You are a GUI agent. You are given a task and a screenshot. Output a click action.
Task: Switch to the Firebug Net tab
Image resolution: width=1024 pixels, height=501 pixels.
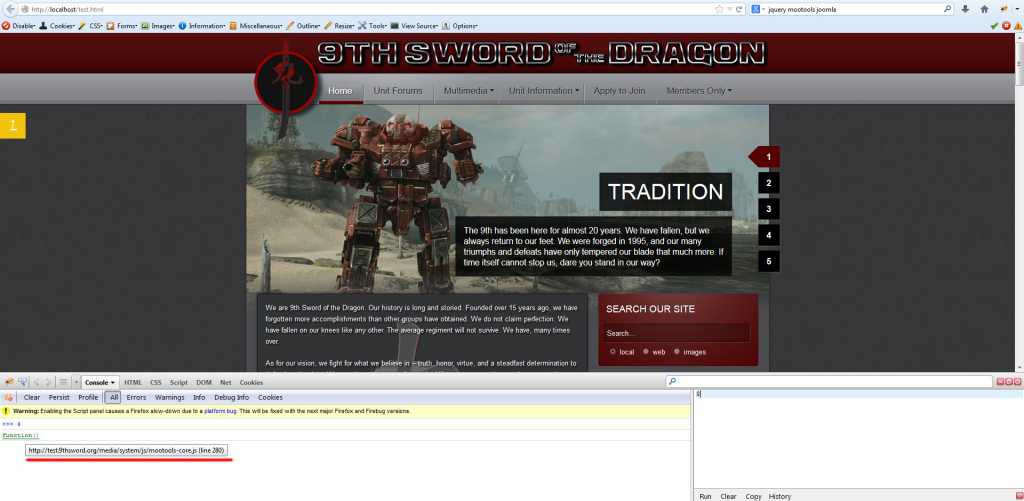[225, 382]
